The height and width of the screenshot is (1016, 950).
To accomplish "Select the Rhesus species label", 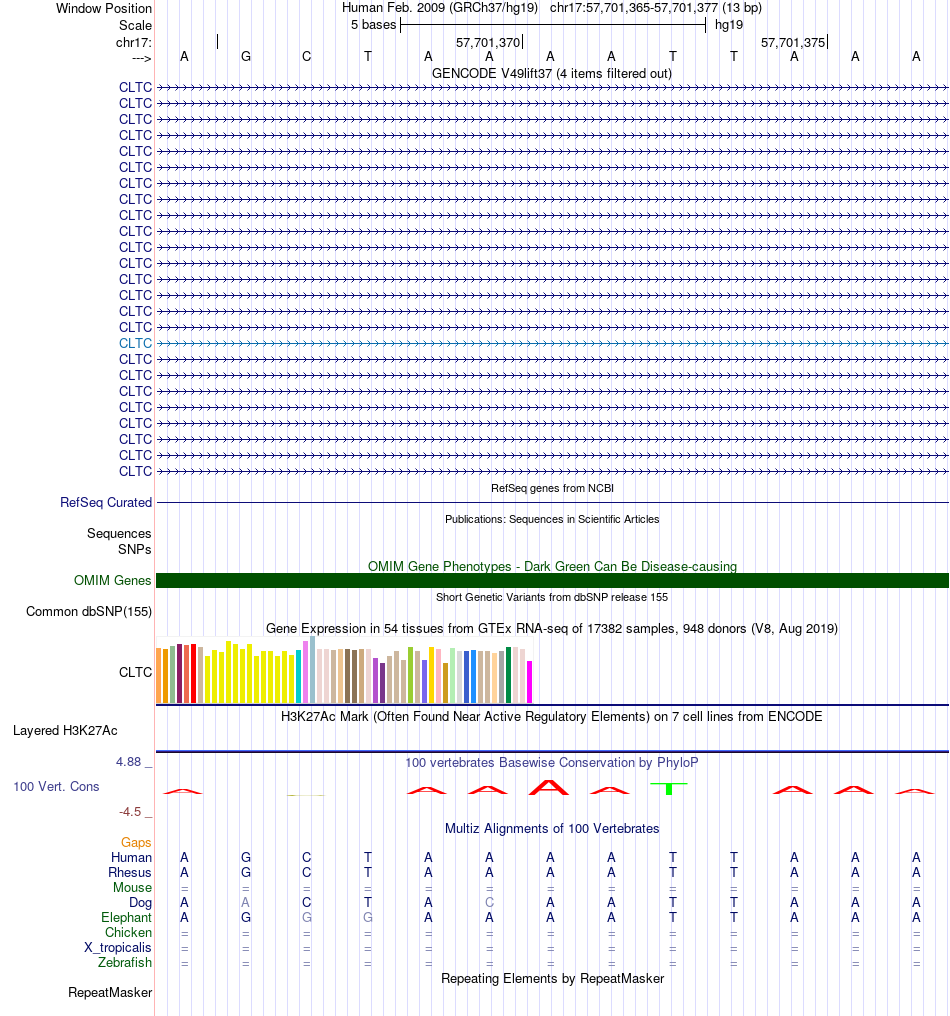I will point(130,873).
